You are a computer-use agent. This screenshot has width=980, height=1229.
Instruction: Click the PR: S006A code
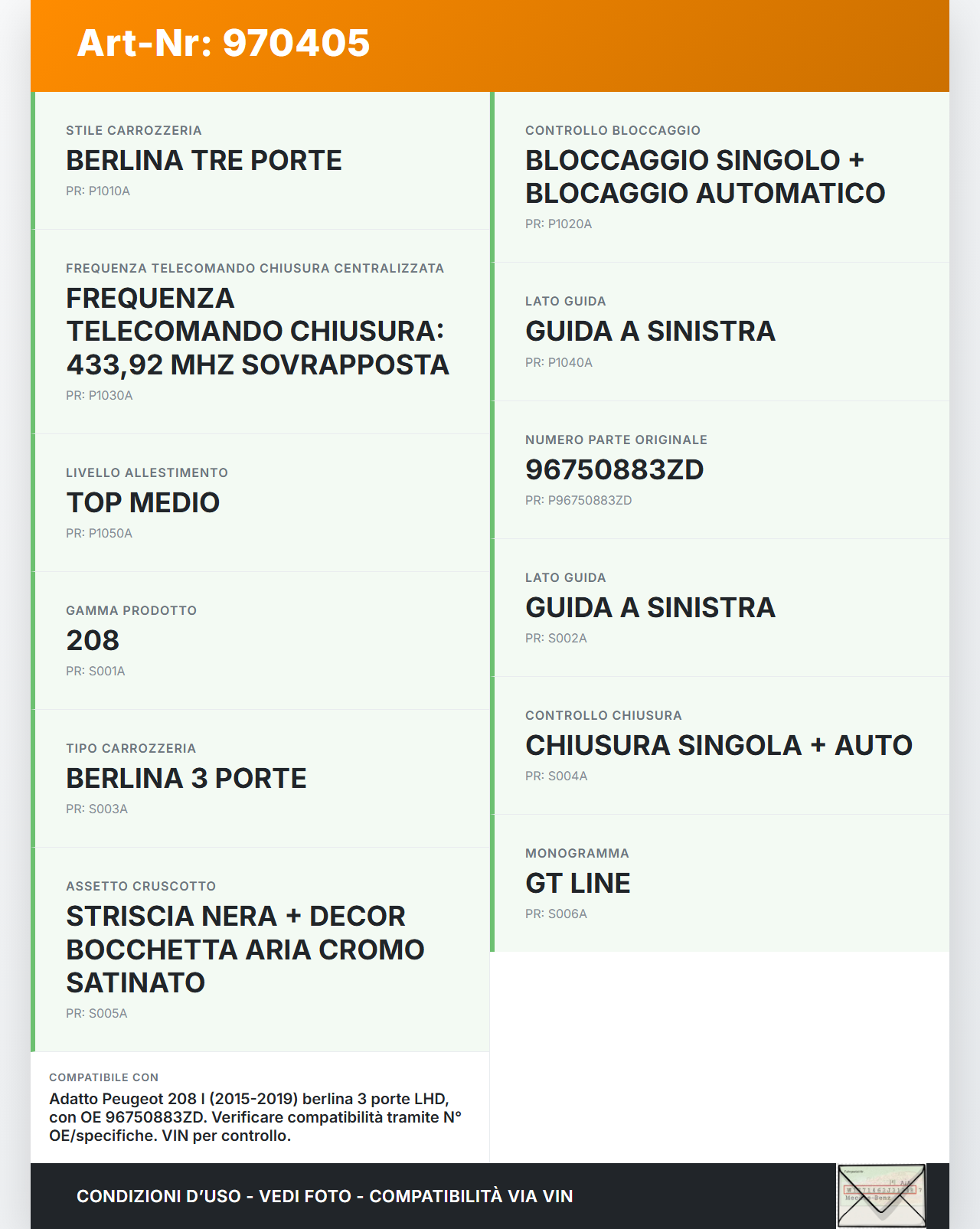tap(556, 914)
